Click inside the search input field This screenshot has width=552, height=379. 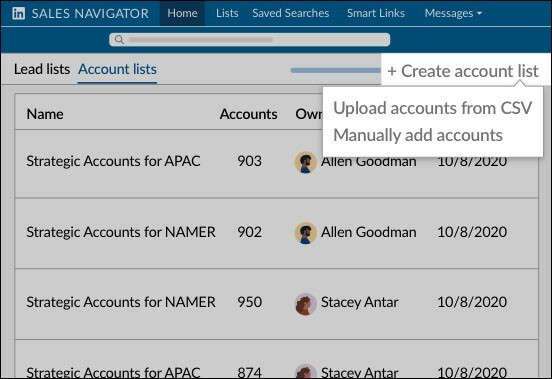click(250, 39)
